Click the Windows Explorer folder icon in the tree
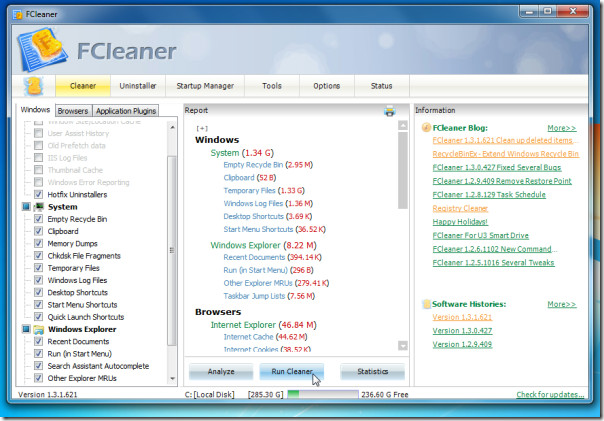This screenshot has width=604, height=421. coord(39,330)
